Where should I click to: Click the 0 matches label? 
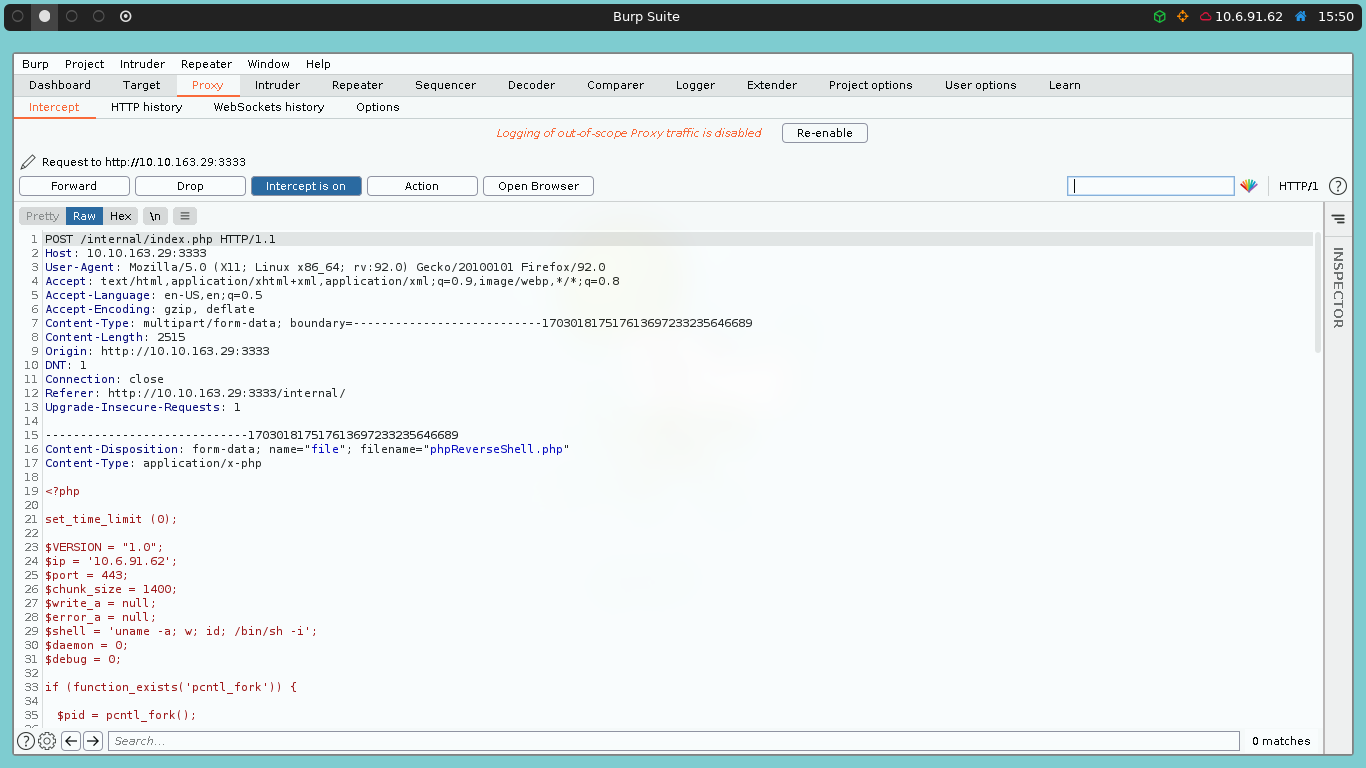[x=1281, y=741]
